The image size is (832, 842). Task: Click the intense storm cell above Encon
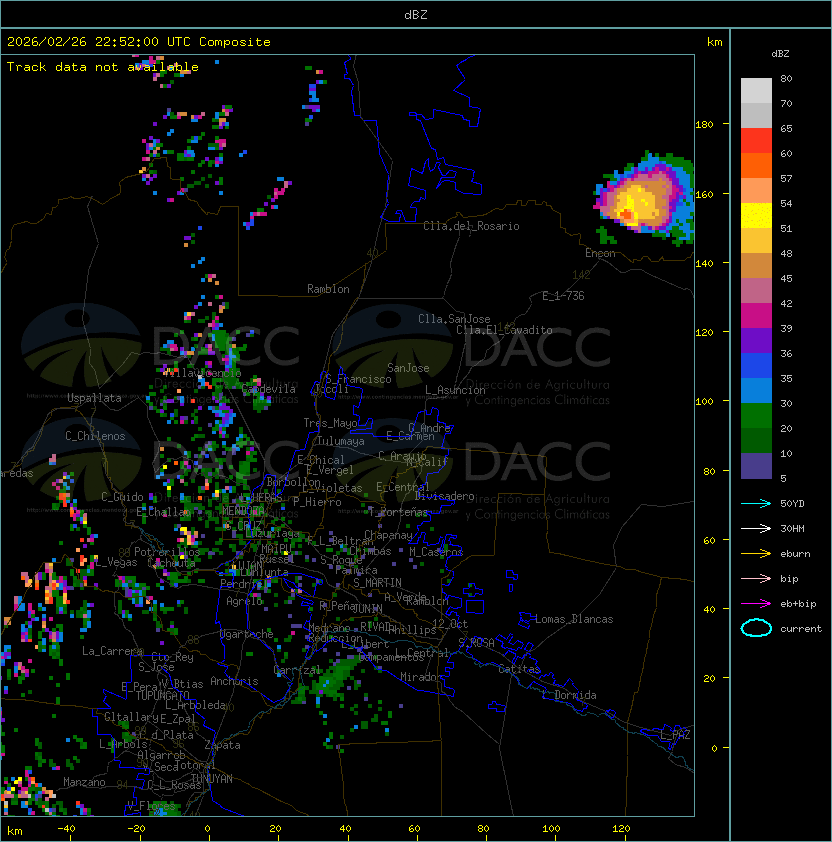(x=644, y=199)
